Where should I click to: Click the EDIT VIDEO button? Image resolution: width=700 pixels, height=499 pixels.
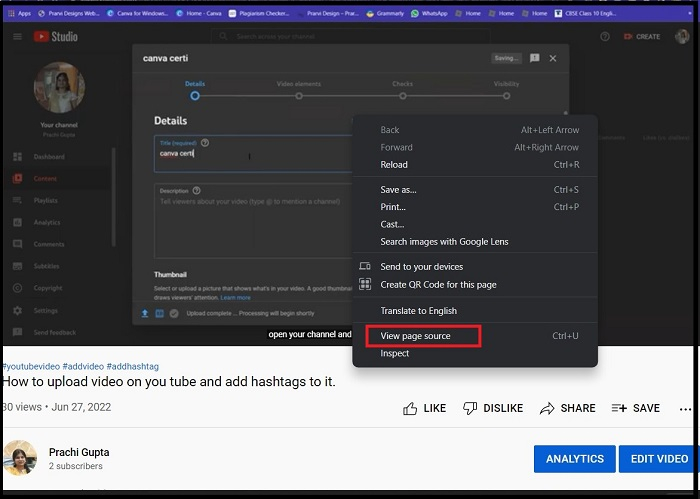pos(658,459)
